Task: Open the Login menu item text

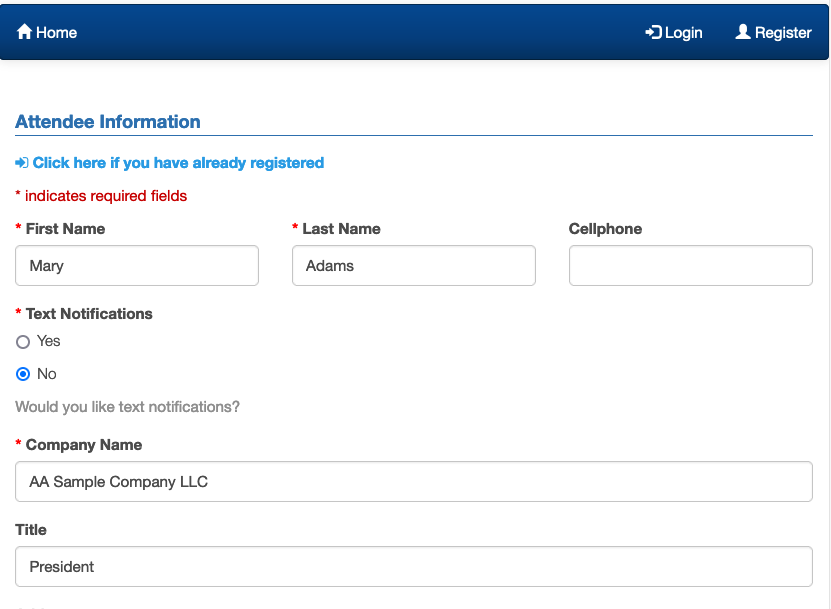Action: [684, 32]
